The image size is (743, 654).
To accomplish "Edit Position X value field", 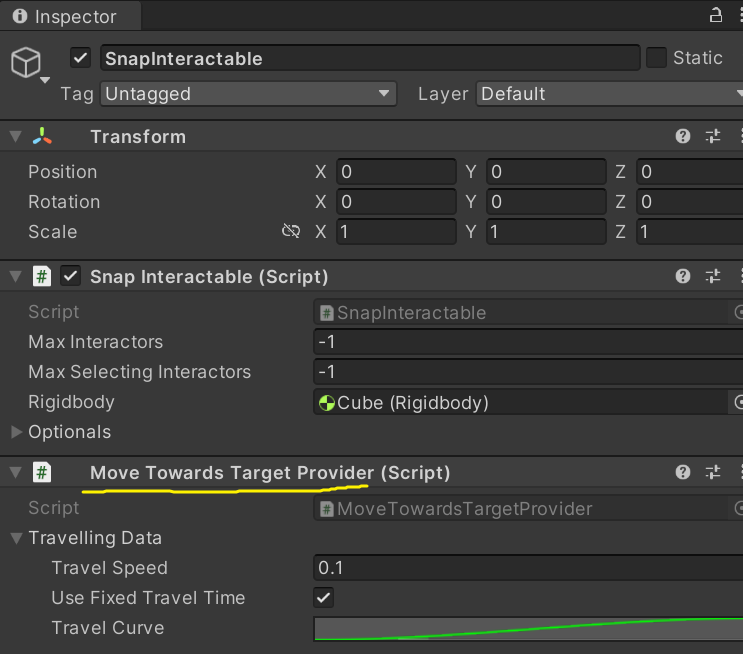I will click(x=396, y=172).
